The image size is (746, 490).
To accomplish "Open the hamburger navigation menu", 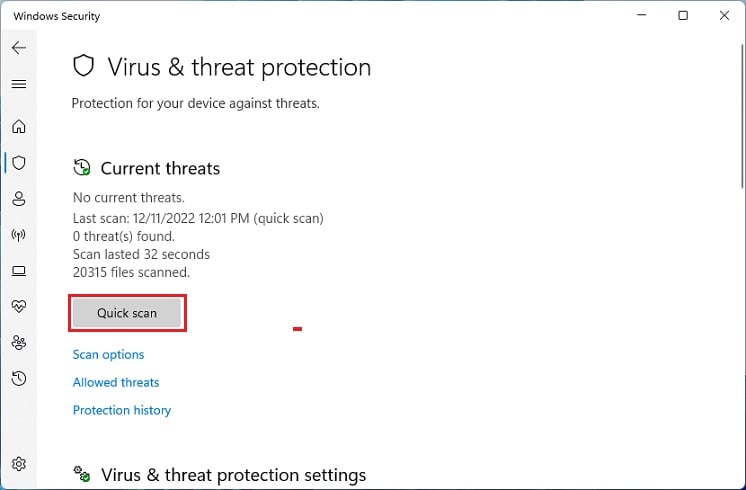I will click(19, 84).
